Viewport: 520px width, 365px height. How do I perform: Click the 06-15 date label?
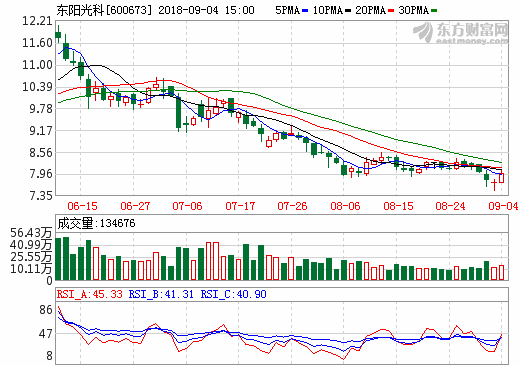click(x=82, y=206)
